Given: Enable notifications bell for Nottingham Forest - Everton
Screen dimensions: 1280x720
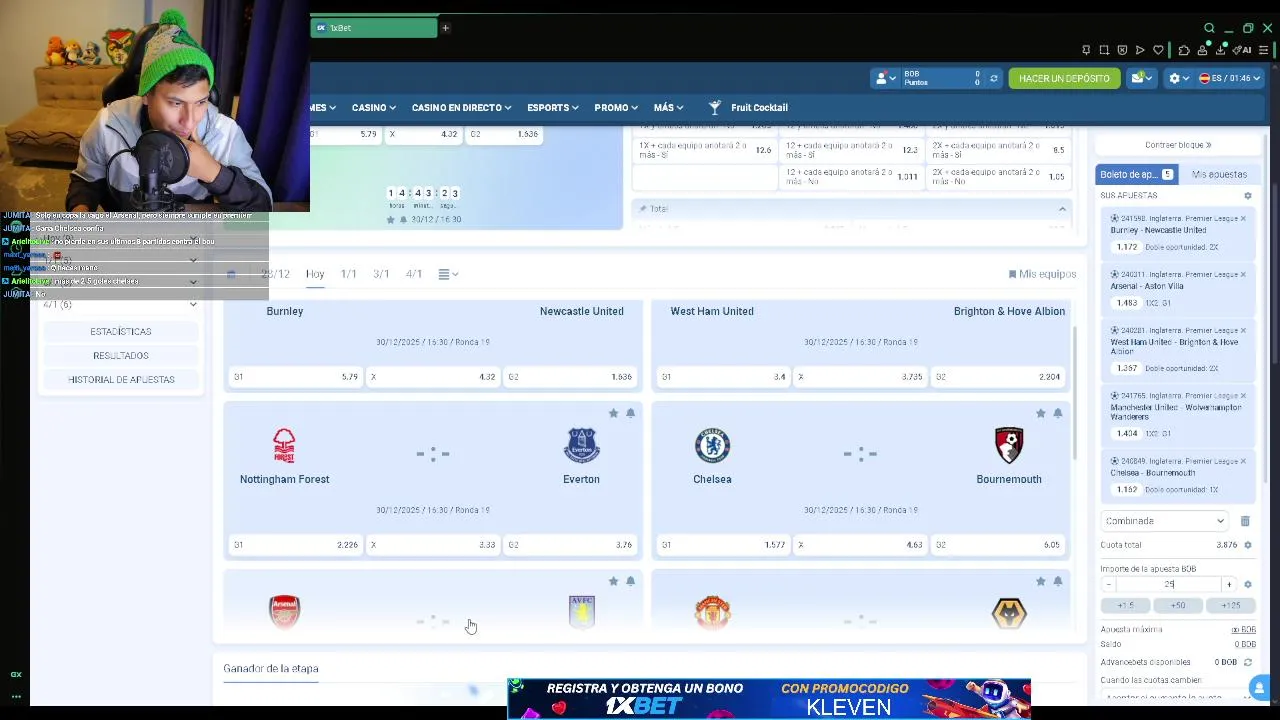Looking at the screenshot, I should click(x=630, y=413).
